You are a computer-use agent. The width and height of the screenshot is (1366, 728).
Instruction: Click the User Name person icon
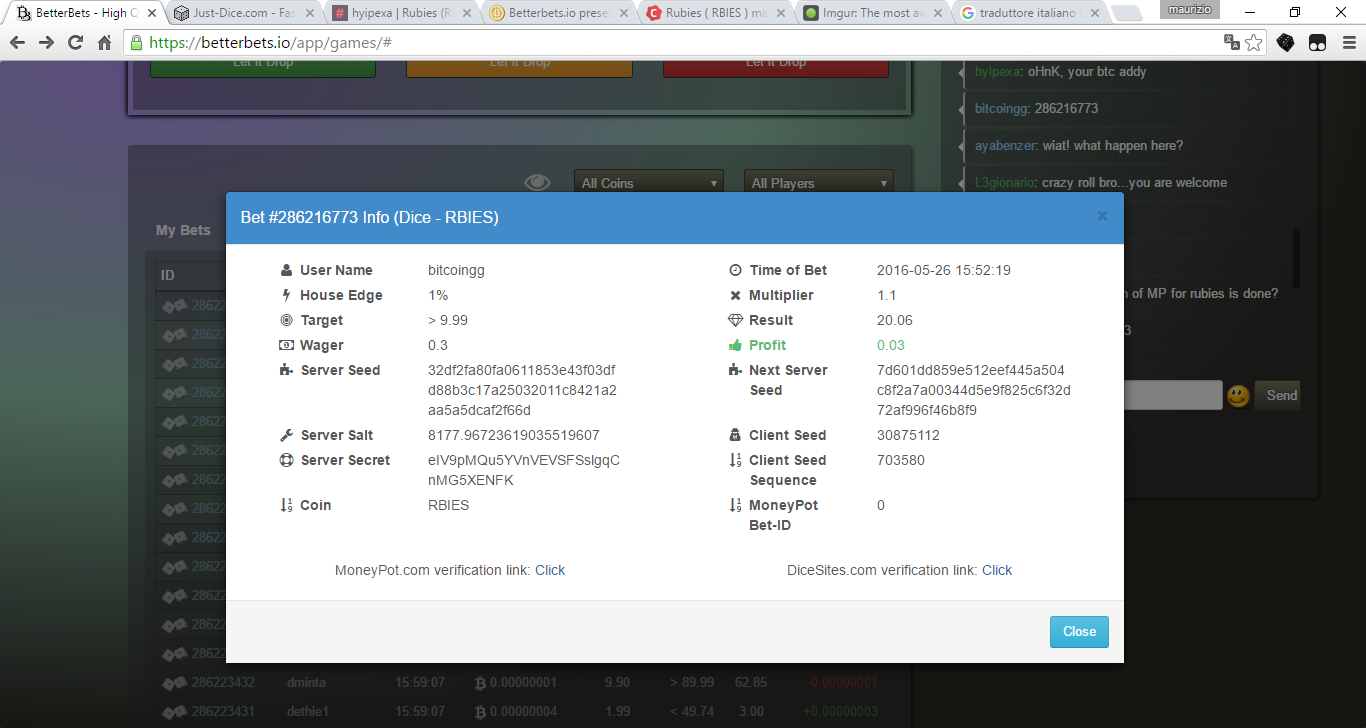[287, 270]
